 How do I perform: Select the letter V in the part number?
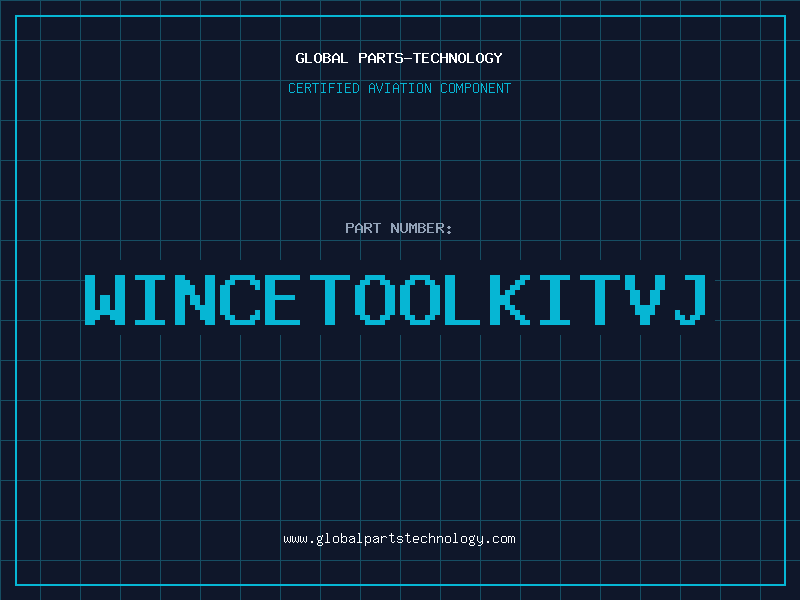[x=644, y=299]
